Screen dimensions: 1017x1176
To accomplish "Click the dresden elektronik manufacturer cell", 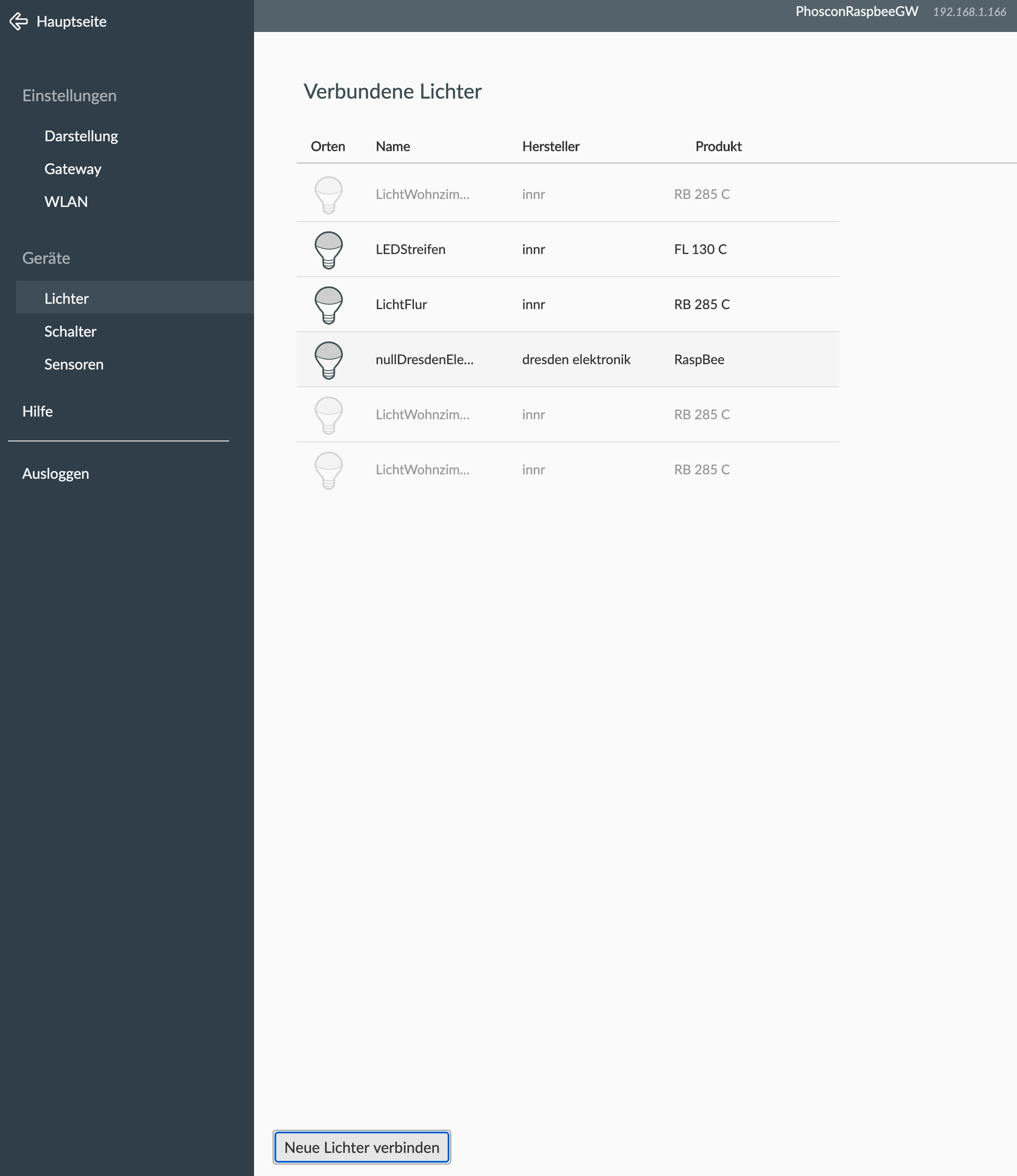I will (x=576, y=360).
